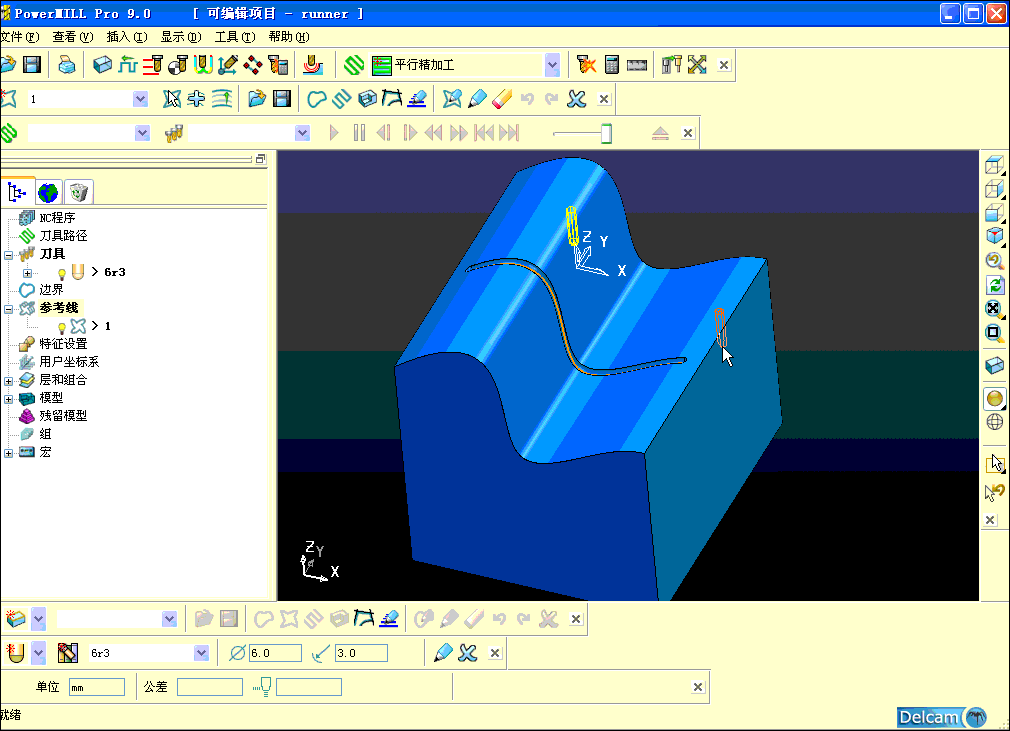
Task: Click the tool diameter field 6.0
Action: [275, 653]
